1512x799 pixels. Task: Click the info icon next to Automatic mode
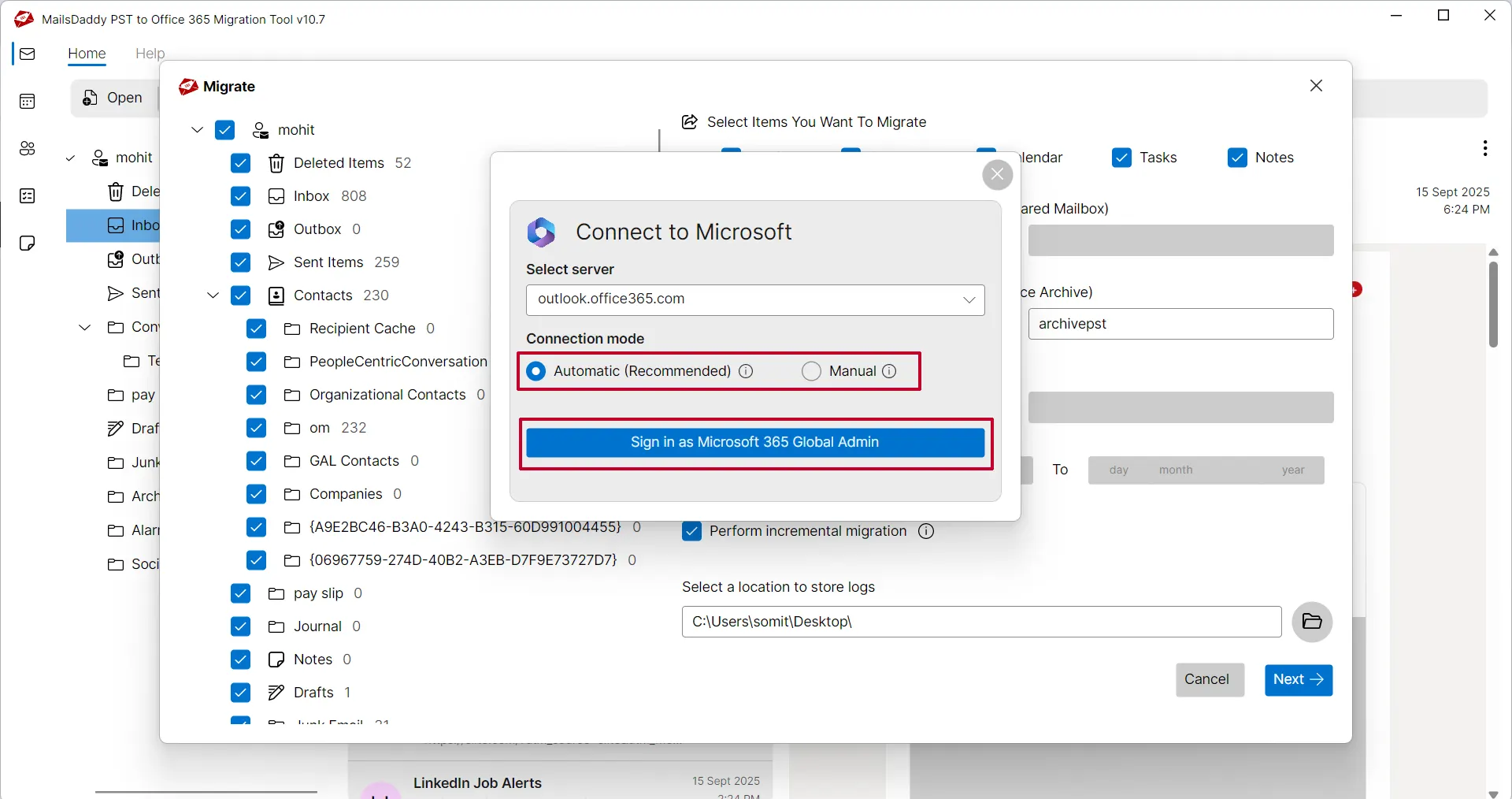click(747, 371)
